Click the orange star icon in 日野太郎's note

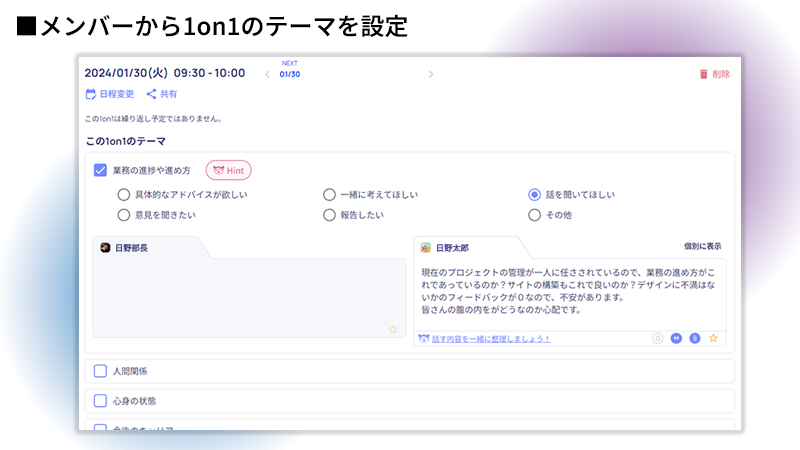tap(713, 338)
